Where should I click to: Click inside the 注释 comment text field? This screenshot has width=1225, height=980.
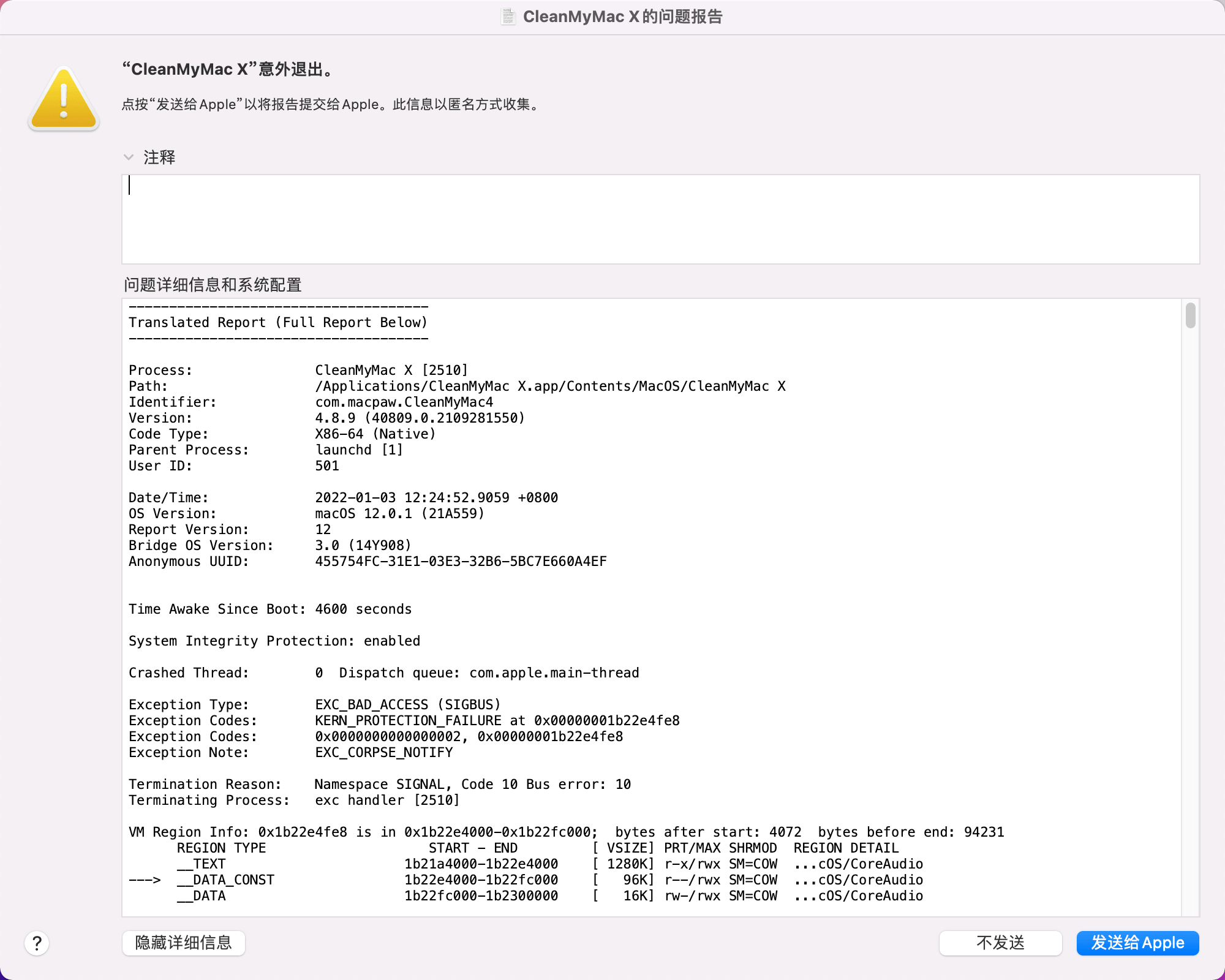(660, 219)
